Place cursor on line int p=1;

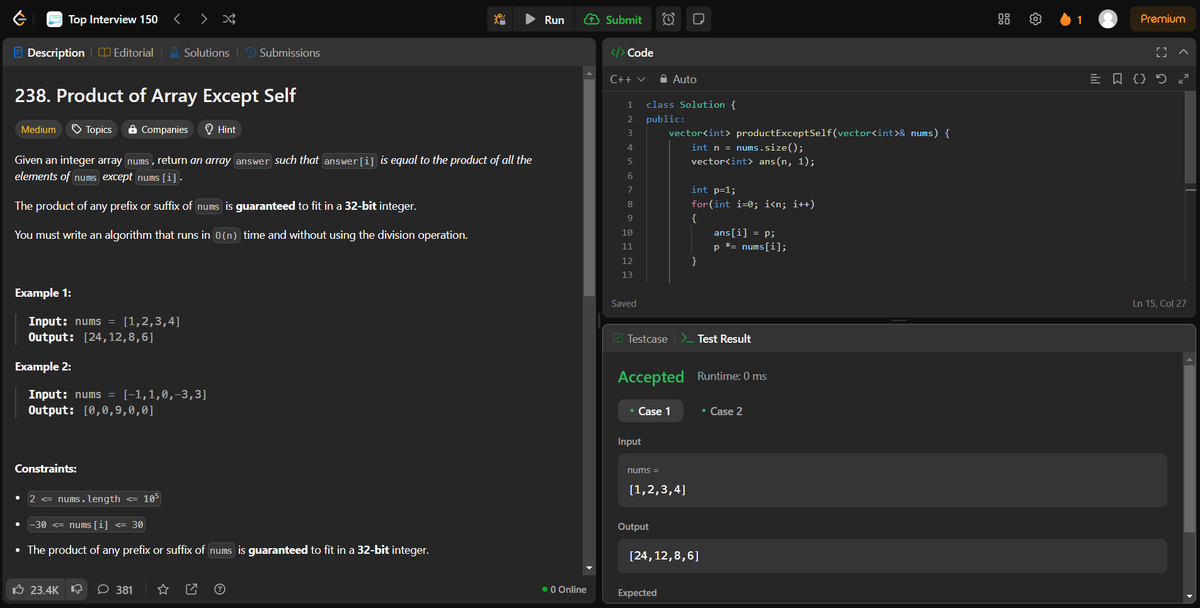[713, 190]
